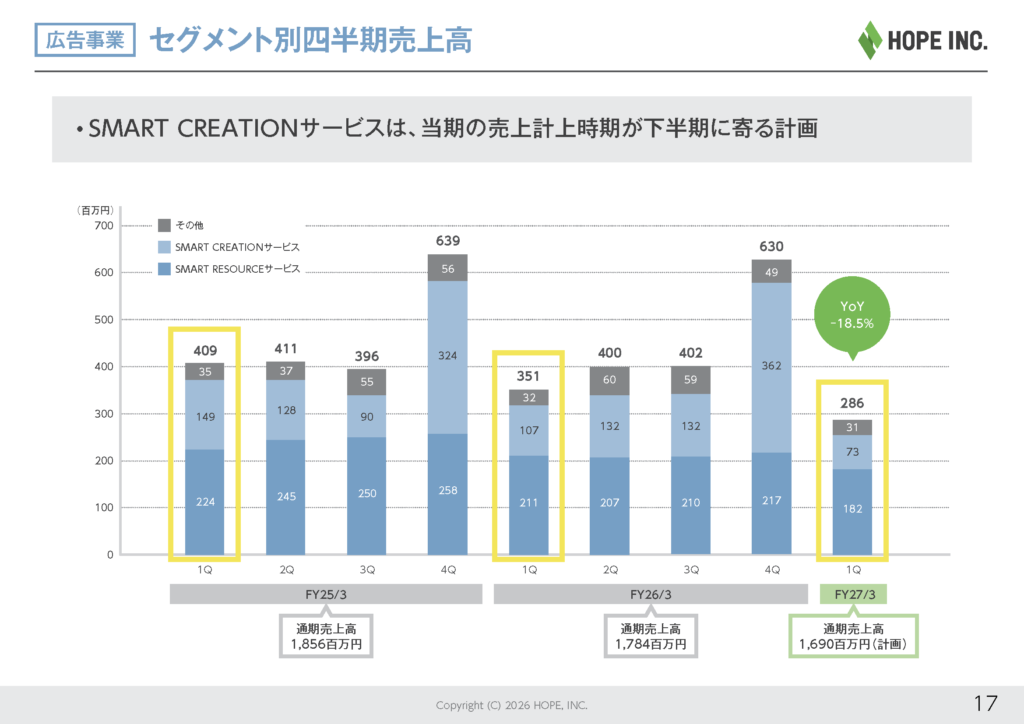Click the FY25/3 period band

(x=326, y=594)
